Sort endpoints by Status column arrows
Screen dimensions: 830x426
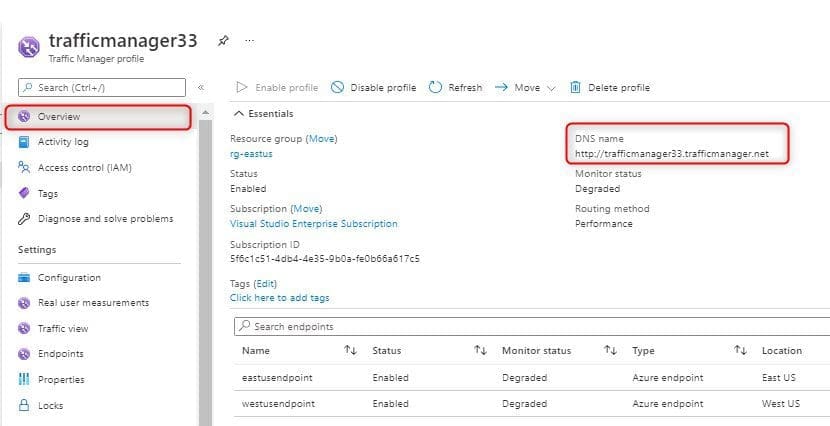[x=480, y=350]
